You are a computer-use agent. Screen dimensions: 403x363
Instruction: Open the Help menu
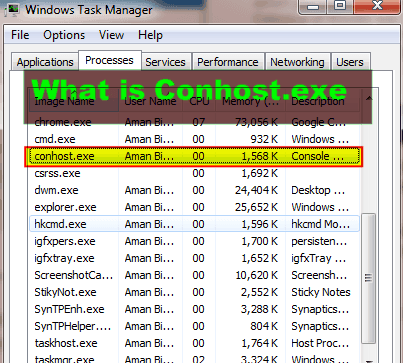pyautogui.click(x=150, y=35)
